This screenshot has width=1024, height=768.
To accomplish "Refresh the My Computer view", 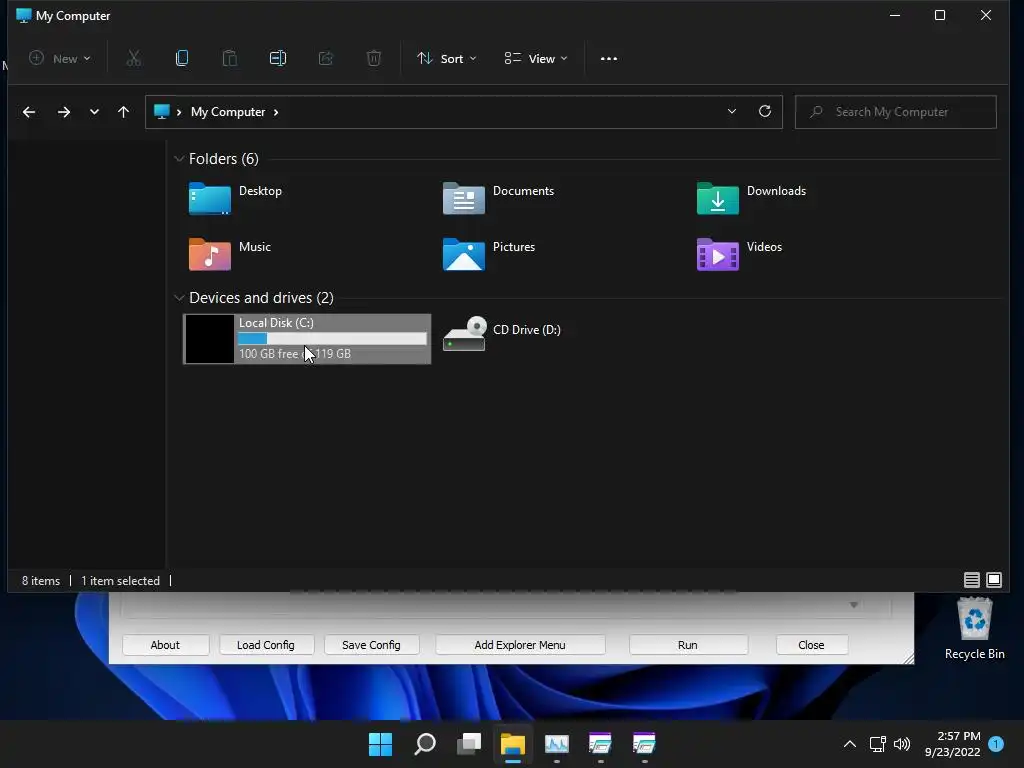I will [x=765, y=111].
